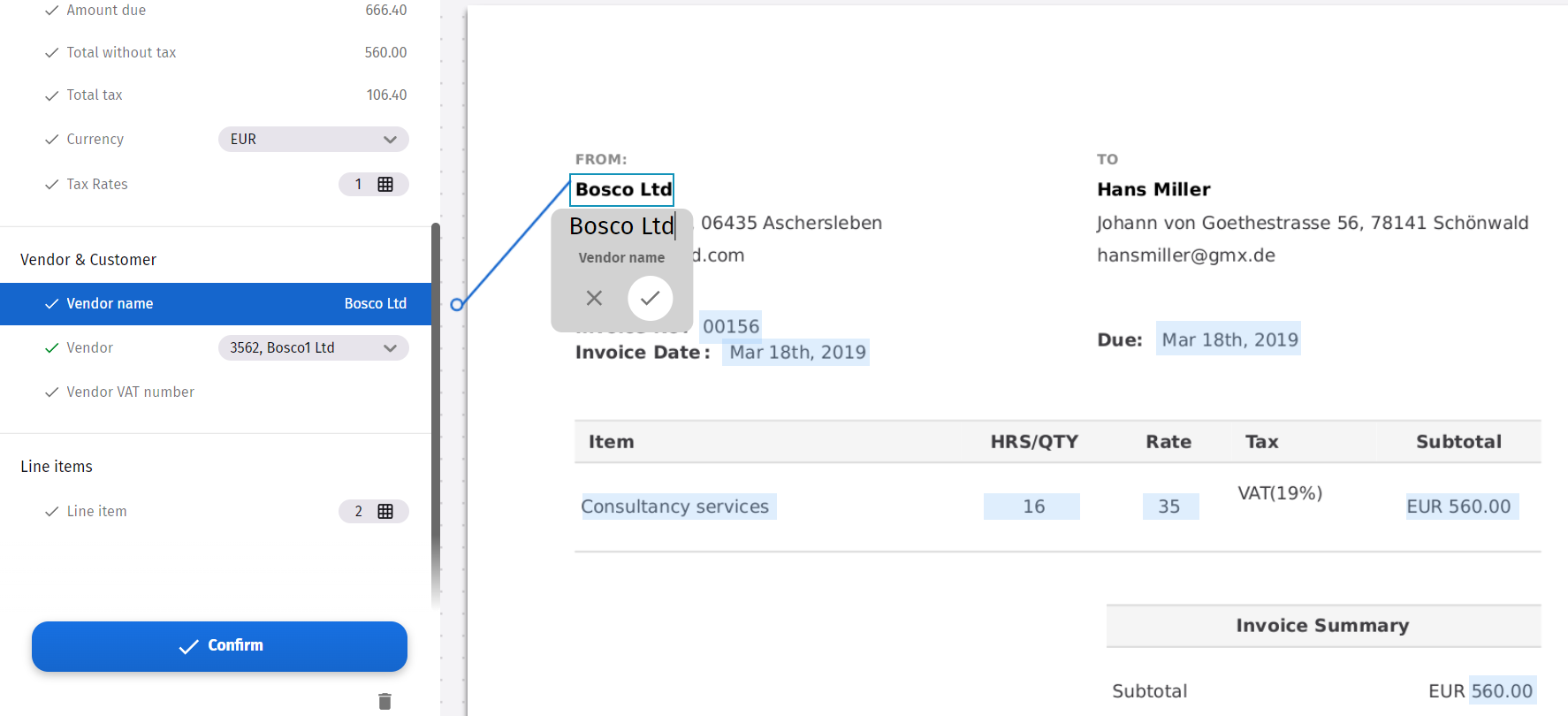The image size is (1568, 716).
Task: Click the Vendor & Customer section heading
Action: point(88,260)
